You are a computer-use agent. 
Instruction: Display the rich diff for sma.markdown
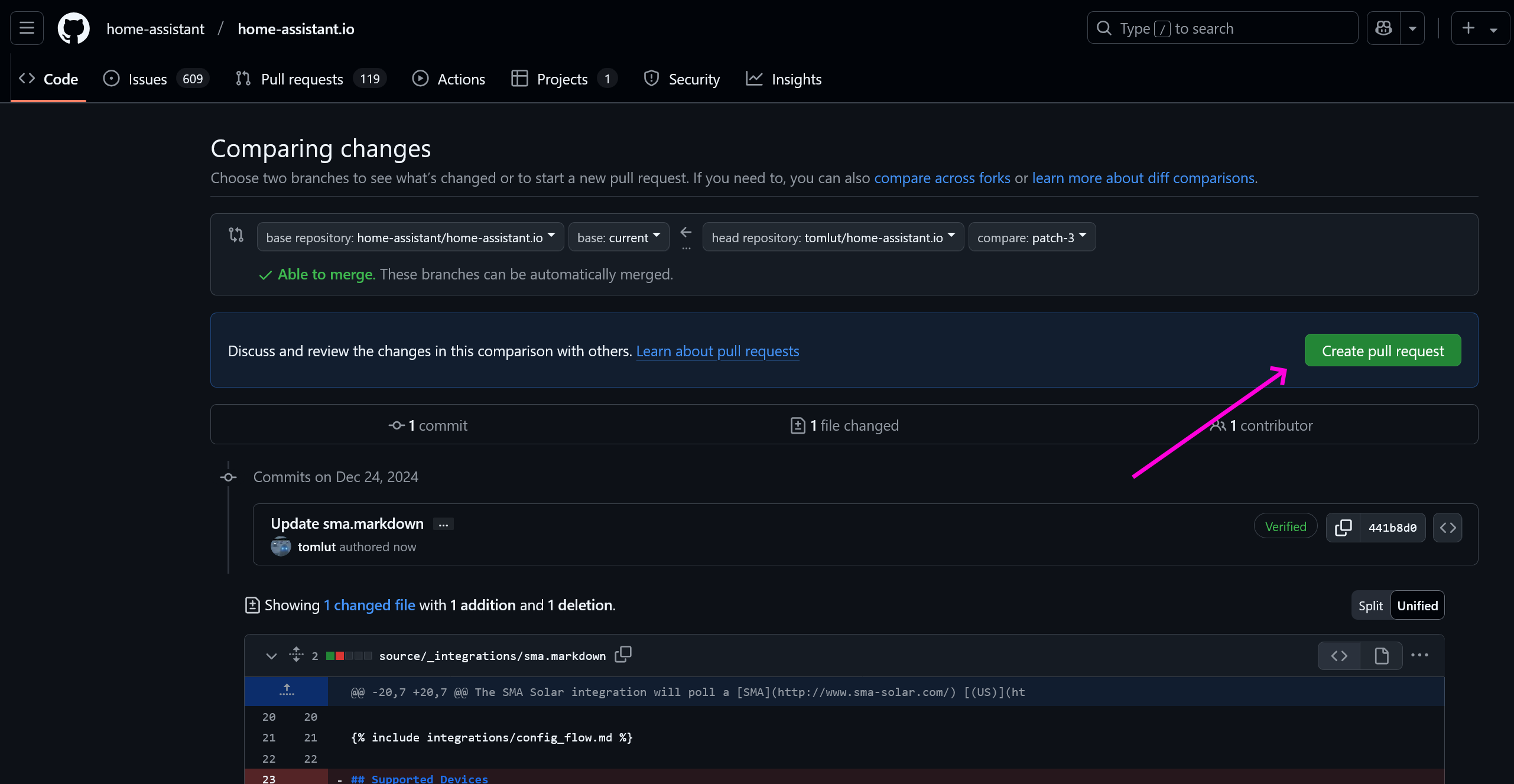pos(1382,655)
